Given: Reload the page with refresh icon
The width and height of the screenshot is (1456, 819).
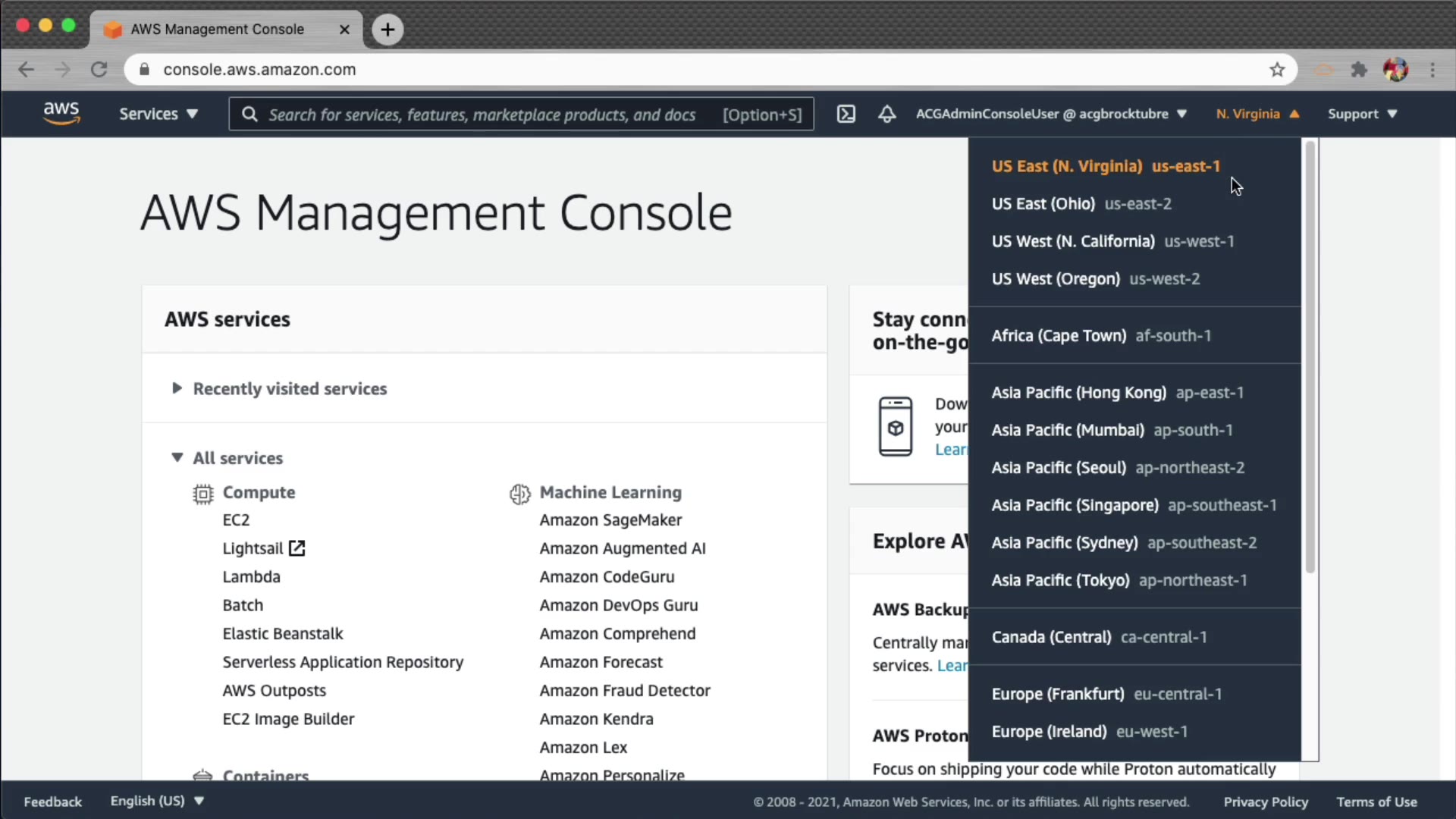Looking at the screenshot, I should [x=99, y=70].
